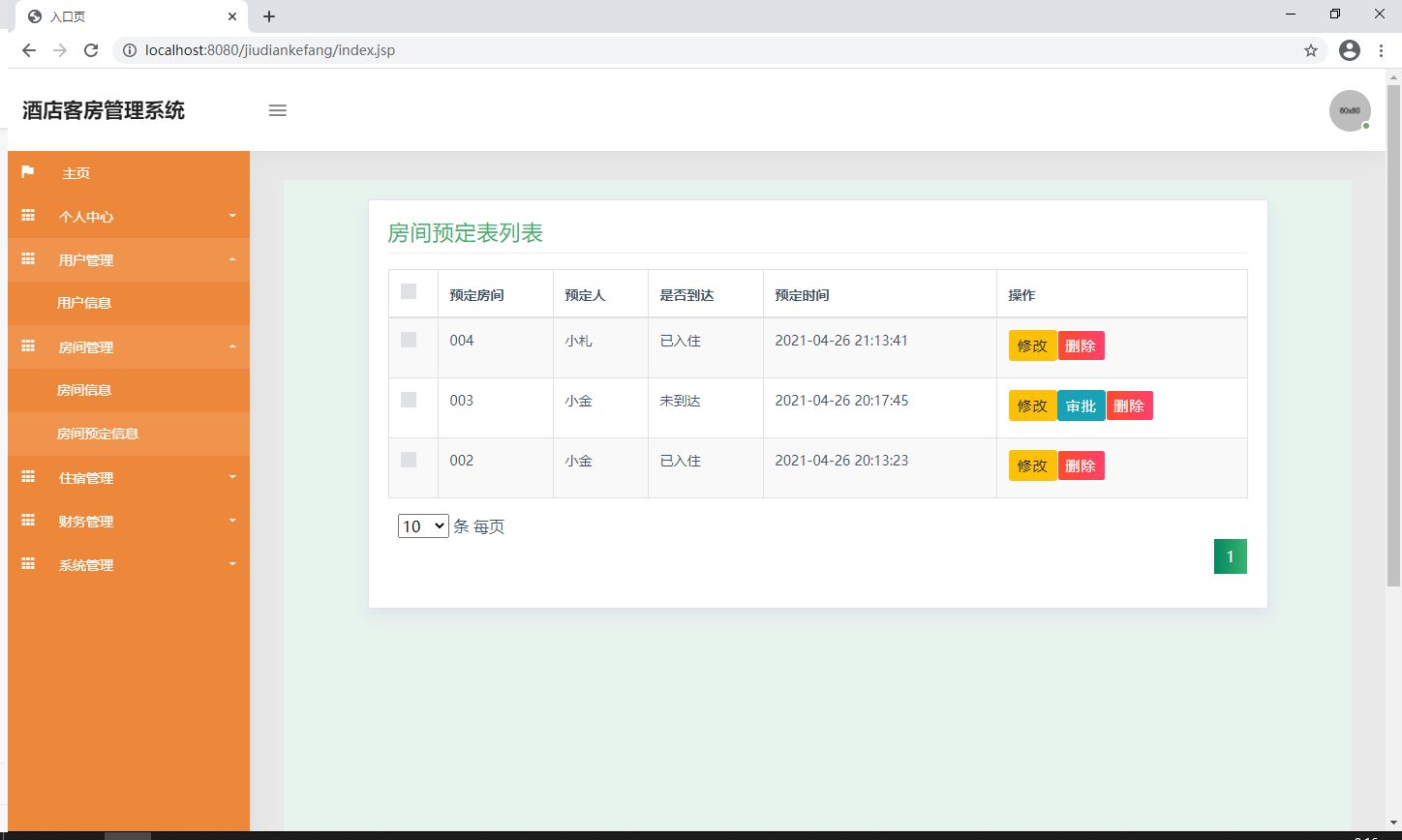Click 删除 for room 002
Viewport: 1402px width, 840px height.
click(1081, 465)
